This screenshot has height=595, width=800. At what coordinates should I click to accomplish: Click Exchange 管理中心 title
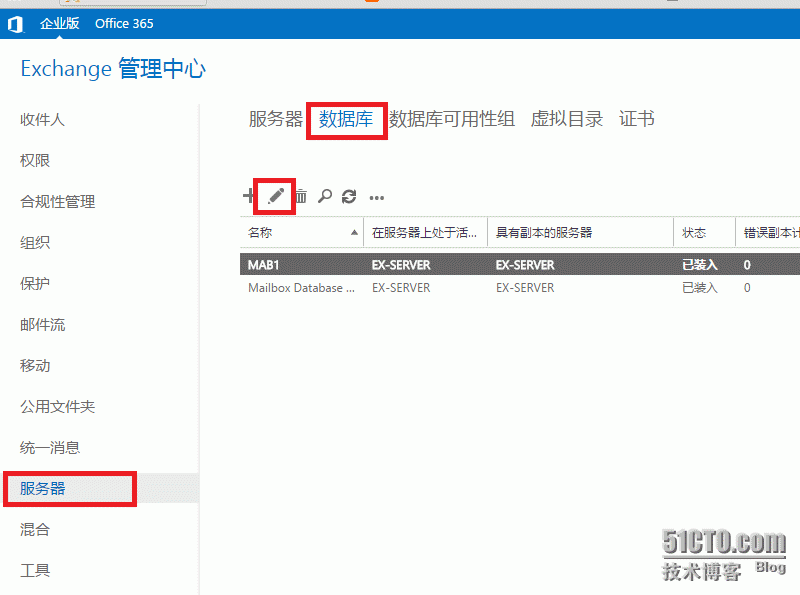[x=113, y=69]
